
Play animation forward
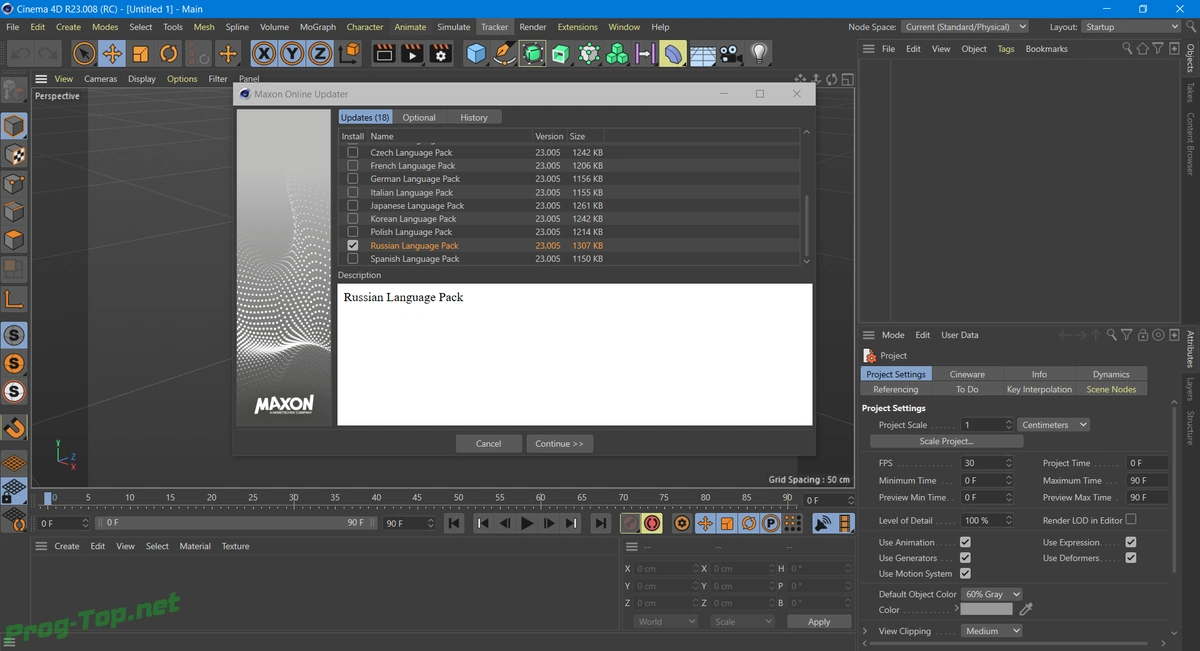527,523
